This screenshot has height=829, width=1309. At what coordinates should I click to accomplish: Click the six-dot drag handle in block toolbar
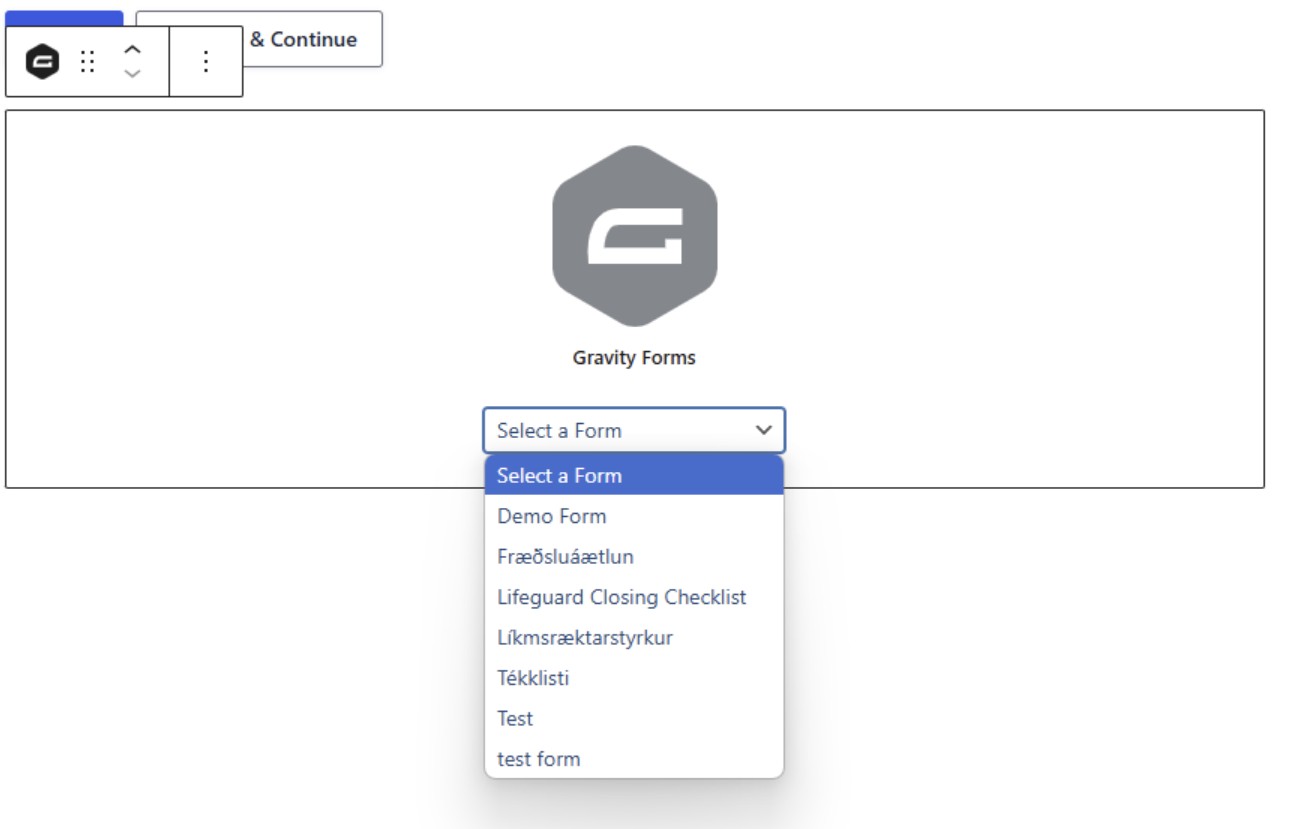click(88, 62)
